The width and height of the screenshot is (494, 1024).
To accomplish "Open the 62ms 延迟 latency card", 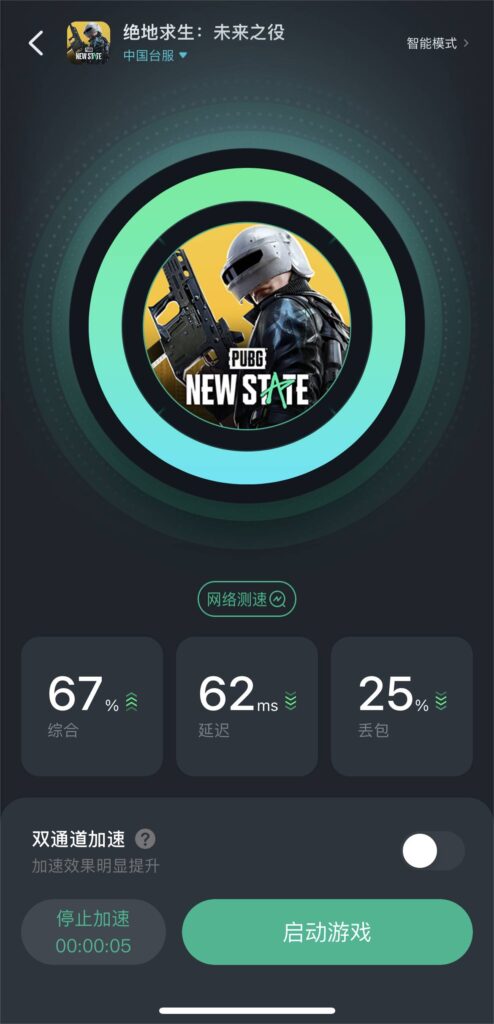I will point(247,706).
